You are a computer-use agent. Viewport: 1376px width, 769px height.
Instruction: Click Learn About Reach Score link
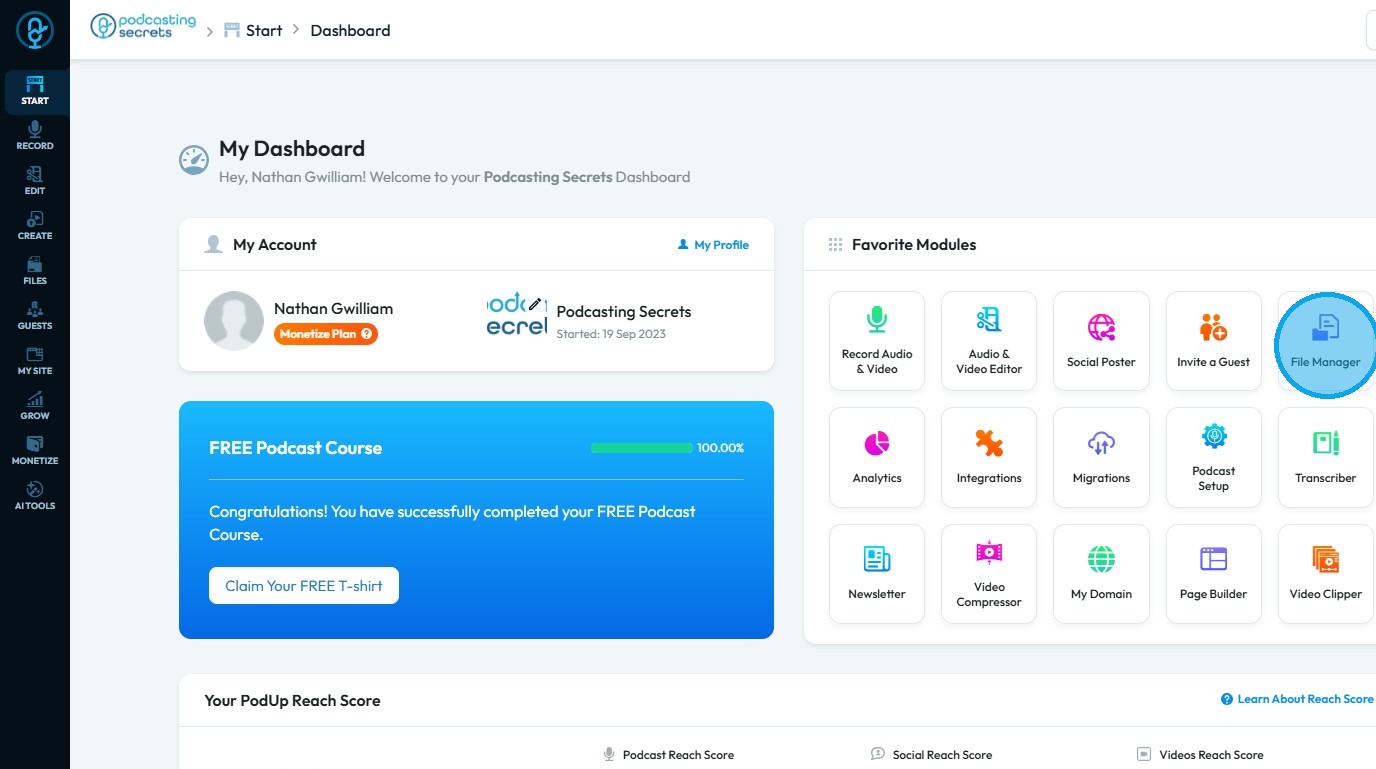pyautogui.click(x=1297, y=699)
